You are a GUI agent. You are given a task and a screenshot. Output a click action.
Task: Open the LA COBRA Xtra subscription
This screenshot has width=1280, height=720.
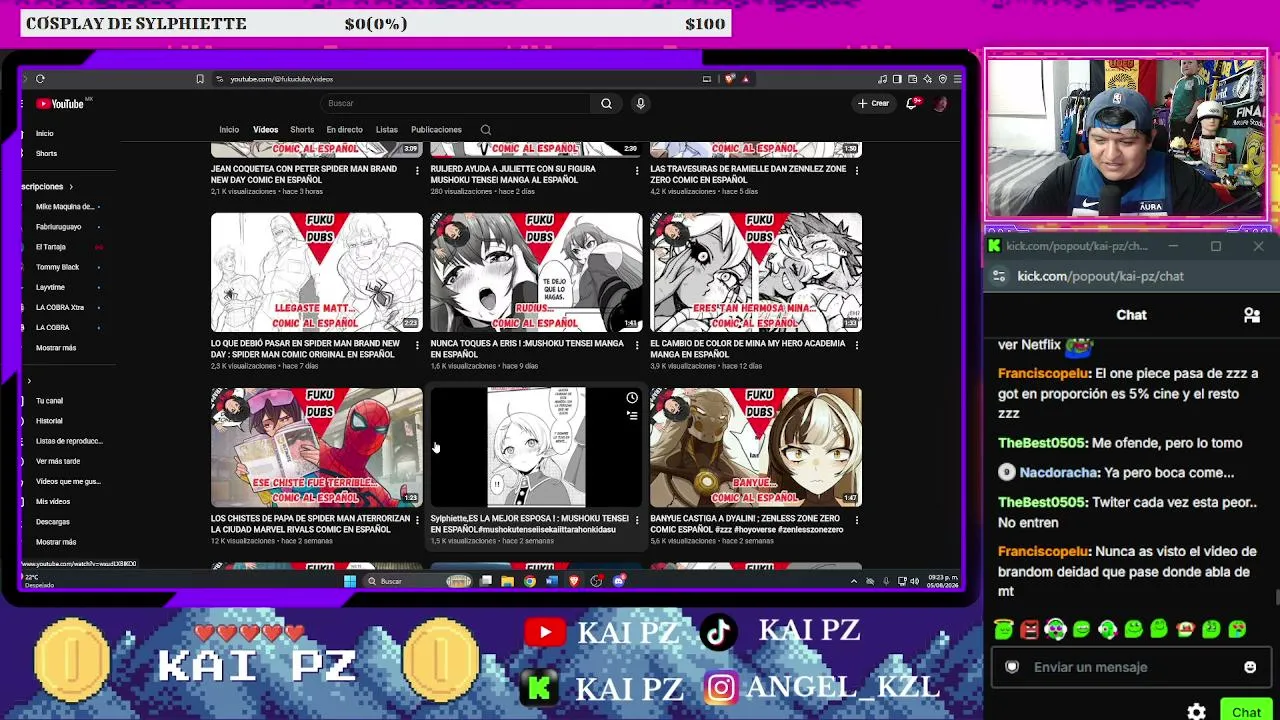60,307
